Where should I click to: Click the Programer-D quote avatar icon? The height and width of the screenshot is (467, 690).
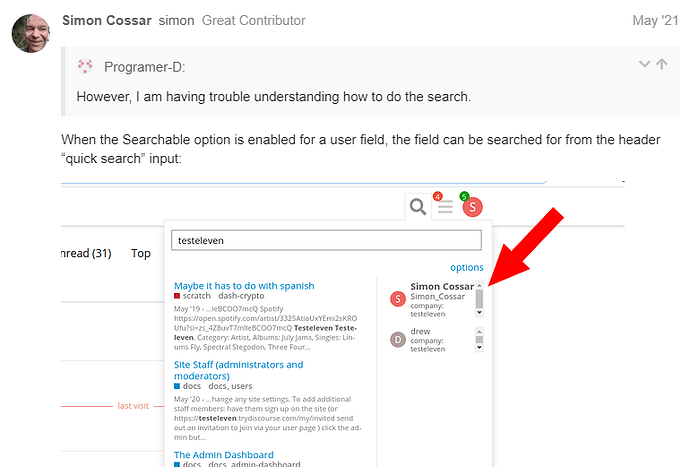(x=85, y=66)
